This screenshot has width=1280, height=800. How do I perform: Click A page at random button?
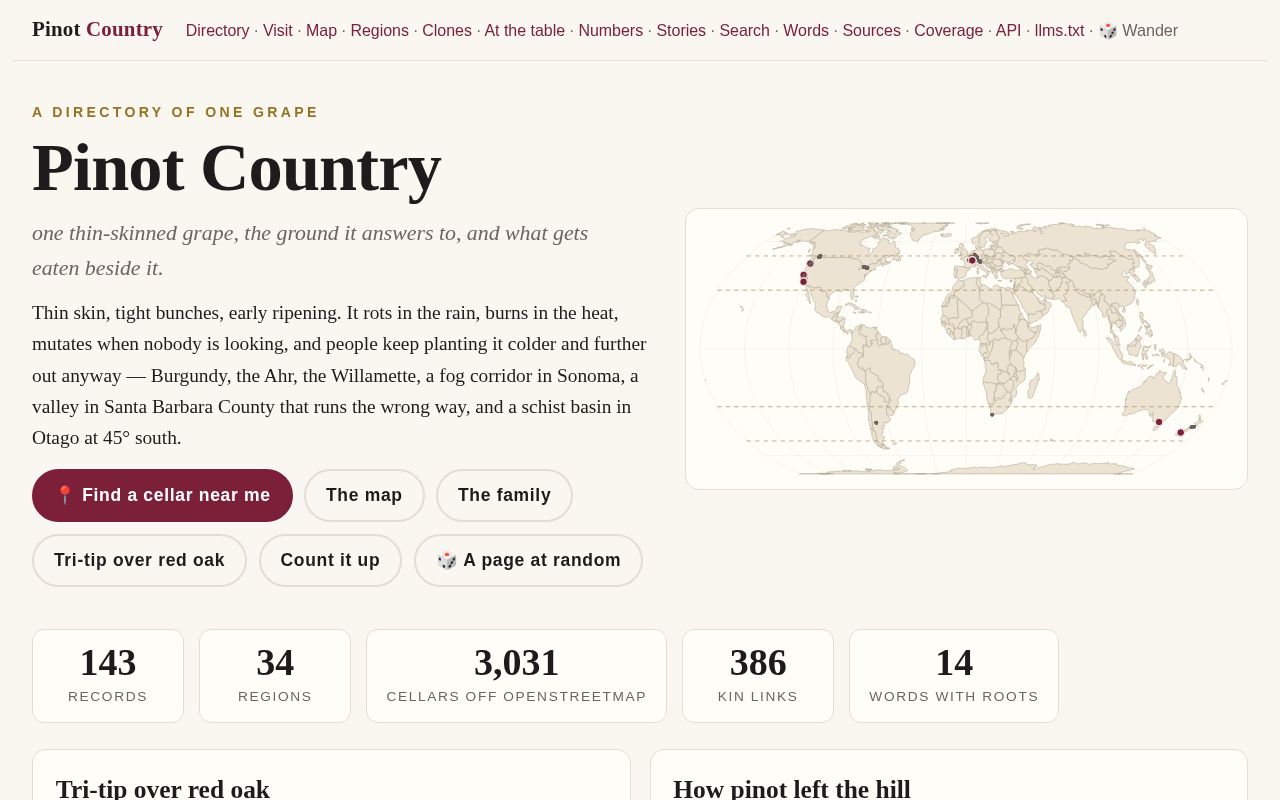coord(528,560)
